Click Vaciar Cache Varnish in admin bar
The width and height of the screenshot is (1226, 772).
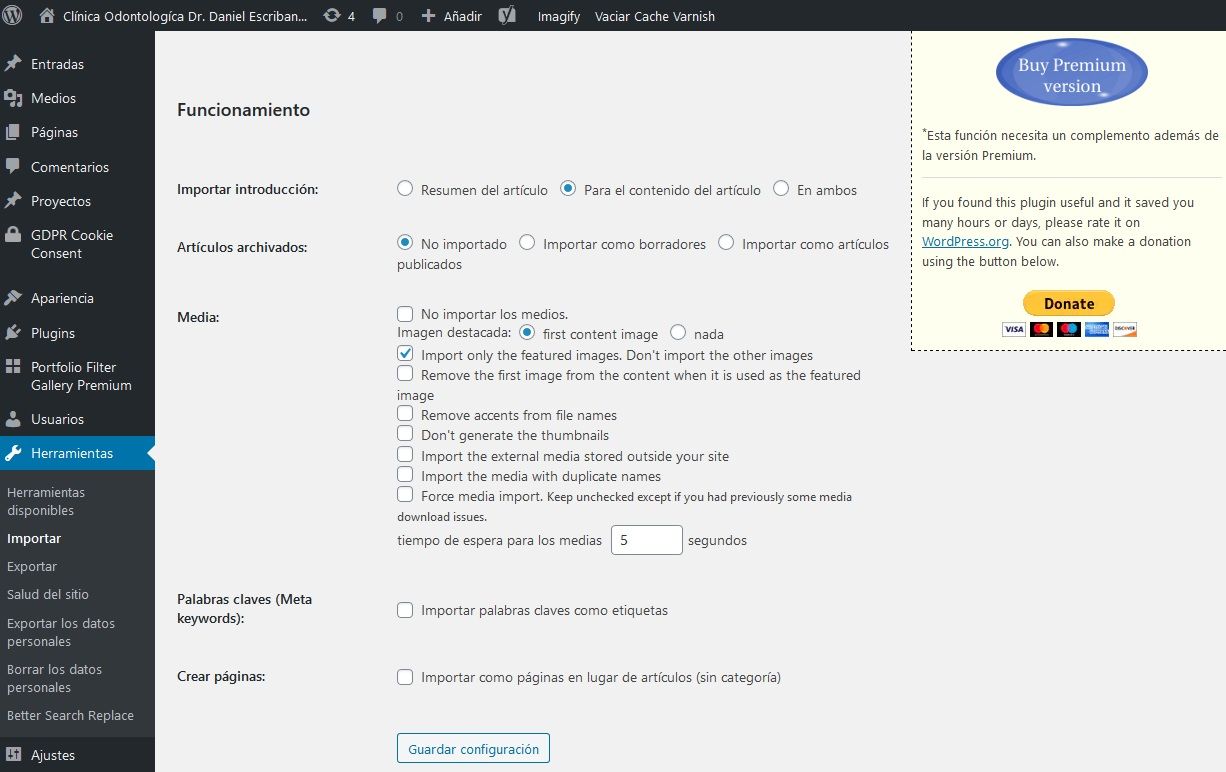coord(655,16)
